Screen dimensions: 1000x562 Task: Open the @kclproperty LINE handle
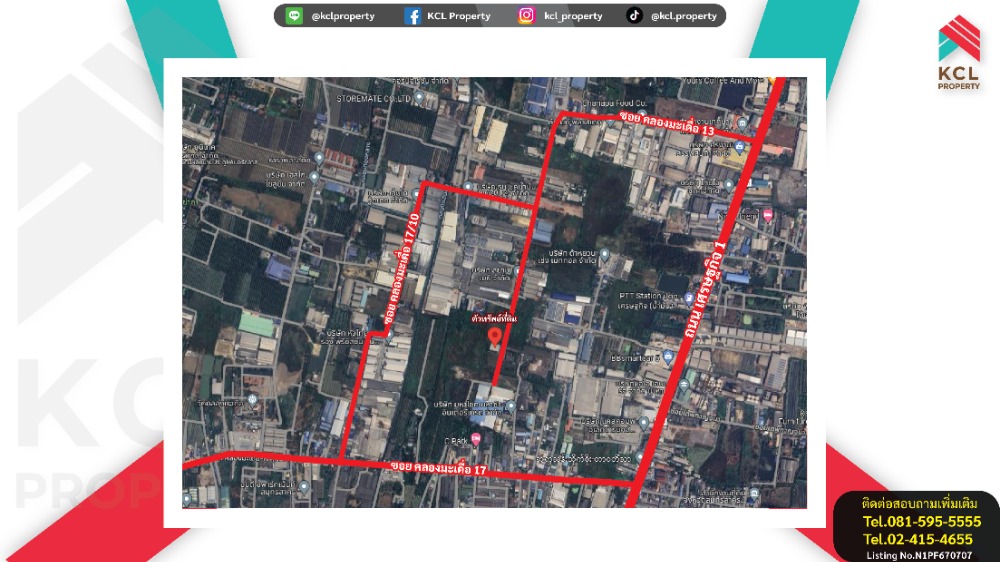343,16
